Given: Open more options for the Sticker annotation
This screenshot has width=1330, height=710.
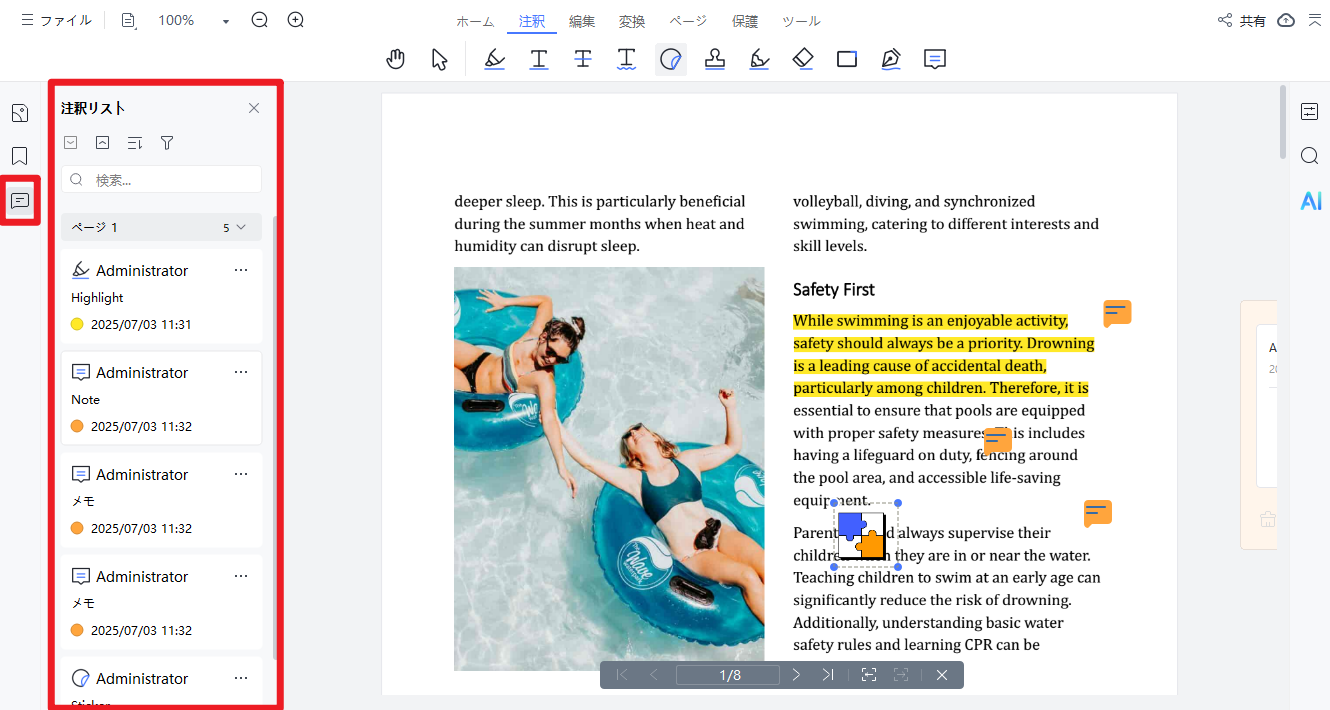Looking at the screenshot, I should 241,678.
